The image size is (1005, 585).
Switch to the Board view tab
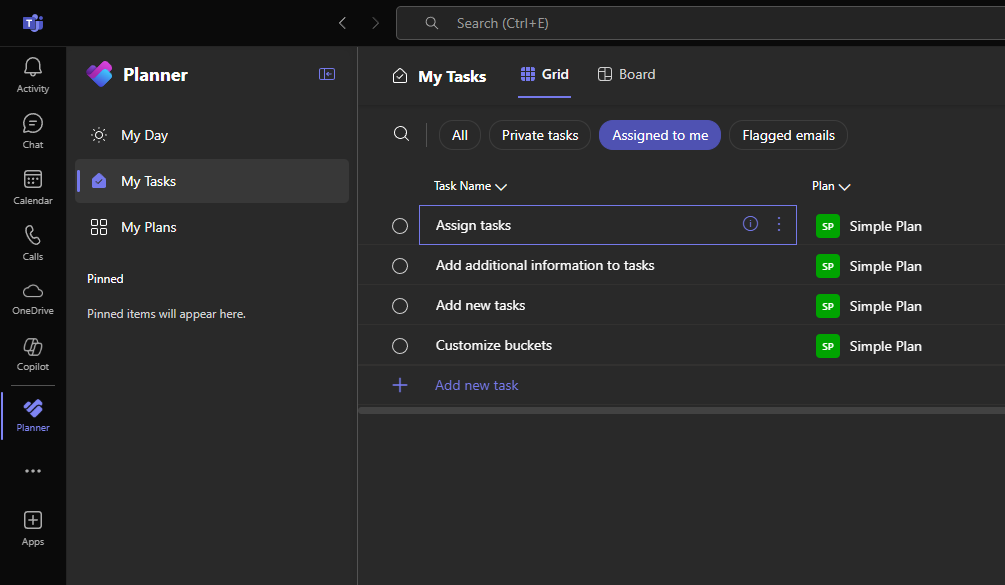[626, 74]
